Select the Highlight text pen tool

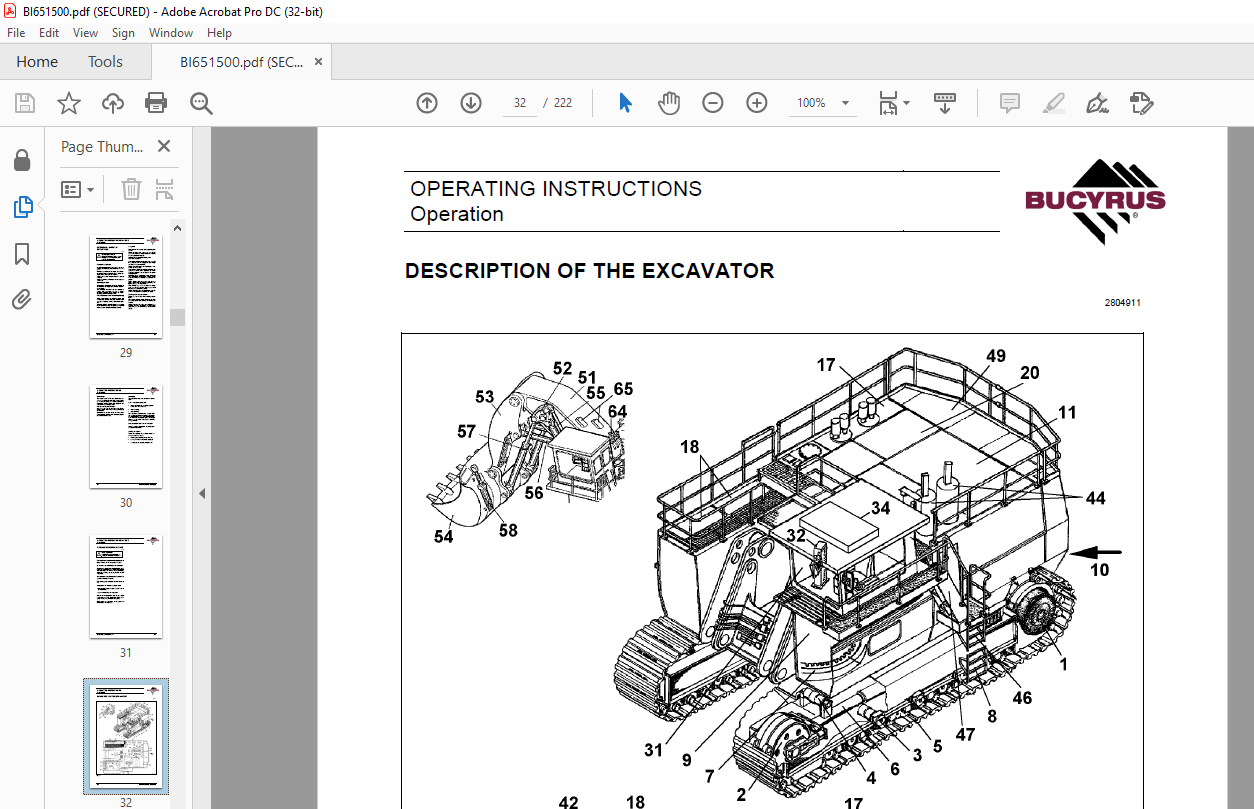[1054, 103]
